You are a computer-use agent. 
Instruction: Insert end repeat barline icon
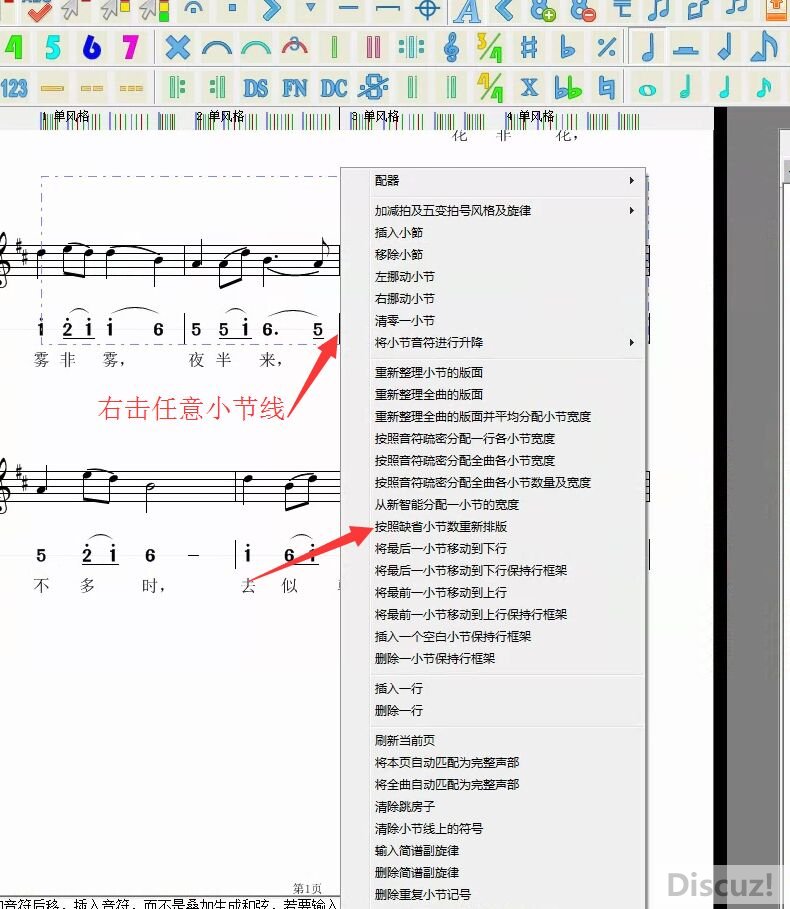click(217, 88)
